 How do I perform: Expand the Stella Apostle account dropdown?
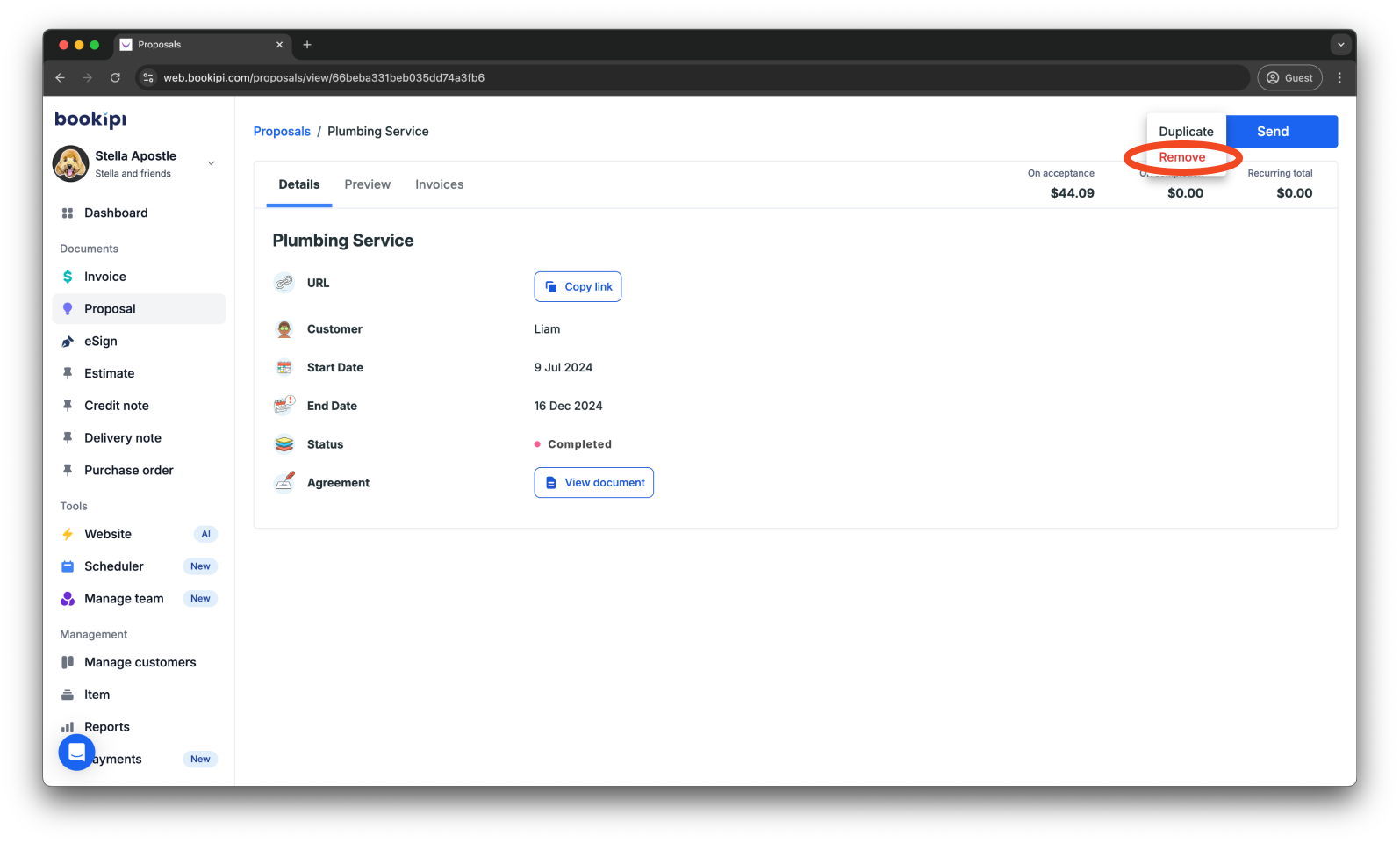click(211, 163)
